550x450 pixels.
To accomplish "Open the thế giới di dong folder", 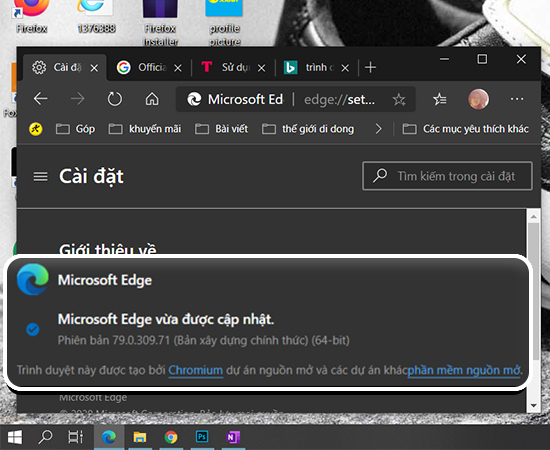I will 308,129.
